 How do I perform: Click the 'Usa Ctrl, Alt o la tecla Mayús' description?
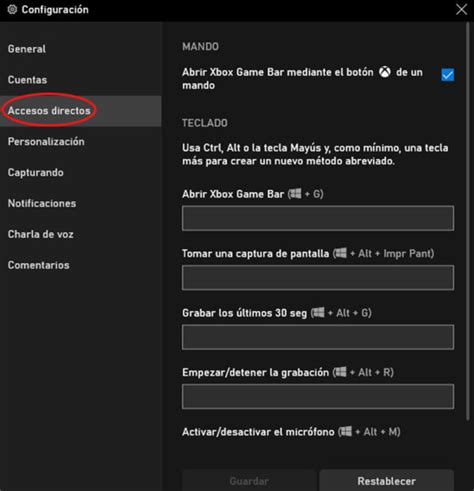(x=315, y=154)
